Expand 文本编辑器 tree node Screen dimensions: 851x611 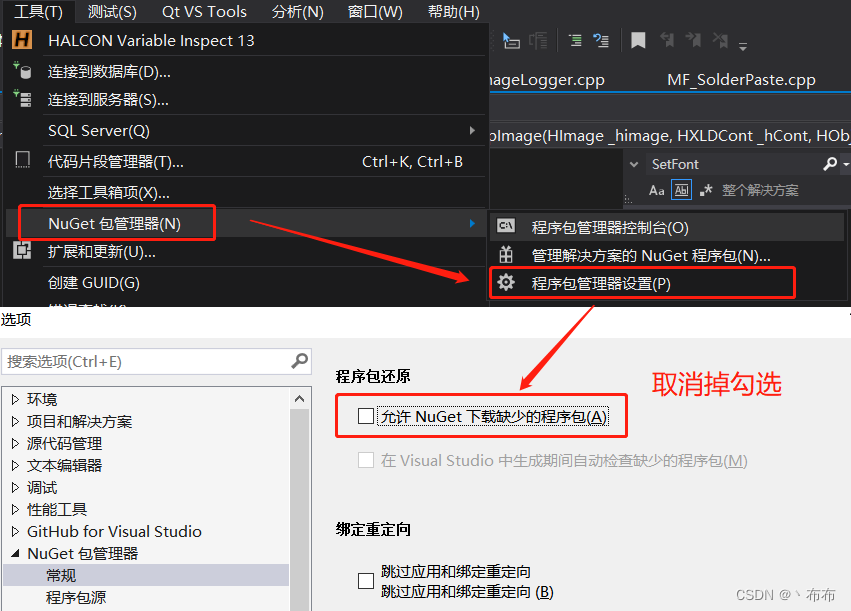tap(15, 466)
